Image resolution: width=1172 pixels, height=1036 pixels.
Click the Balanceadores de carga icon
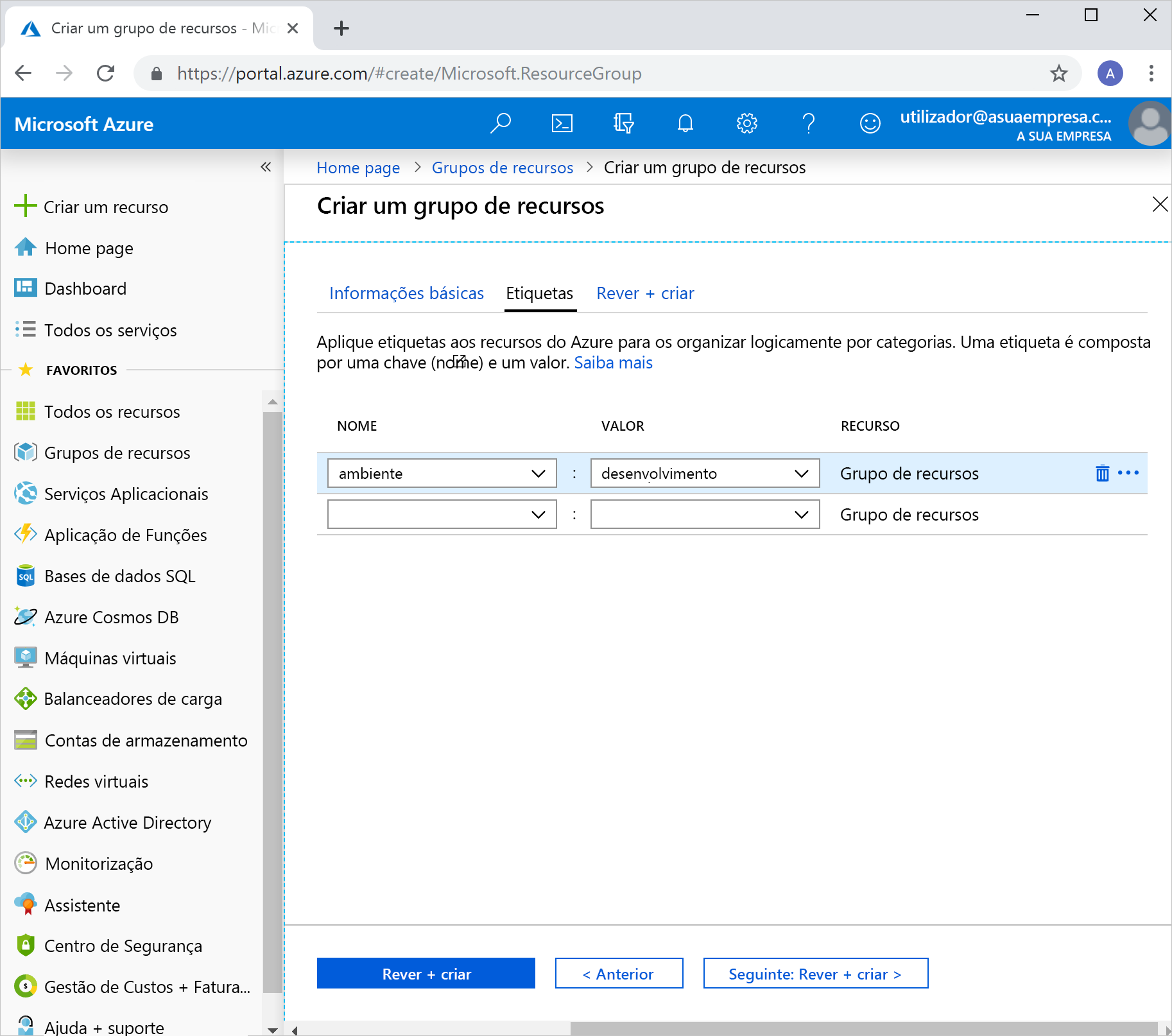tap(26, 698)
